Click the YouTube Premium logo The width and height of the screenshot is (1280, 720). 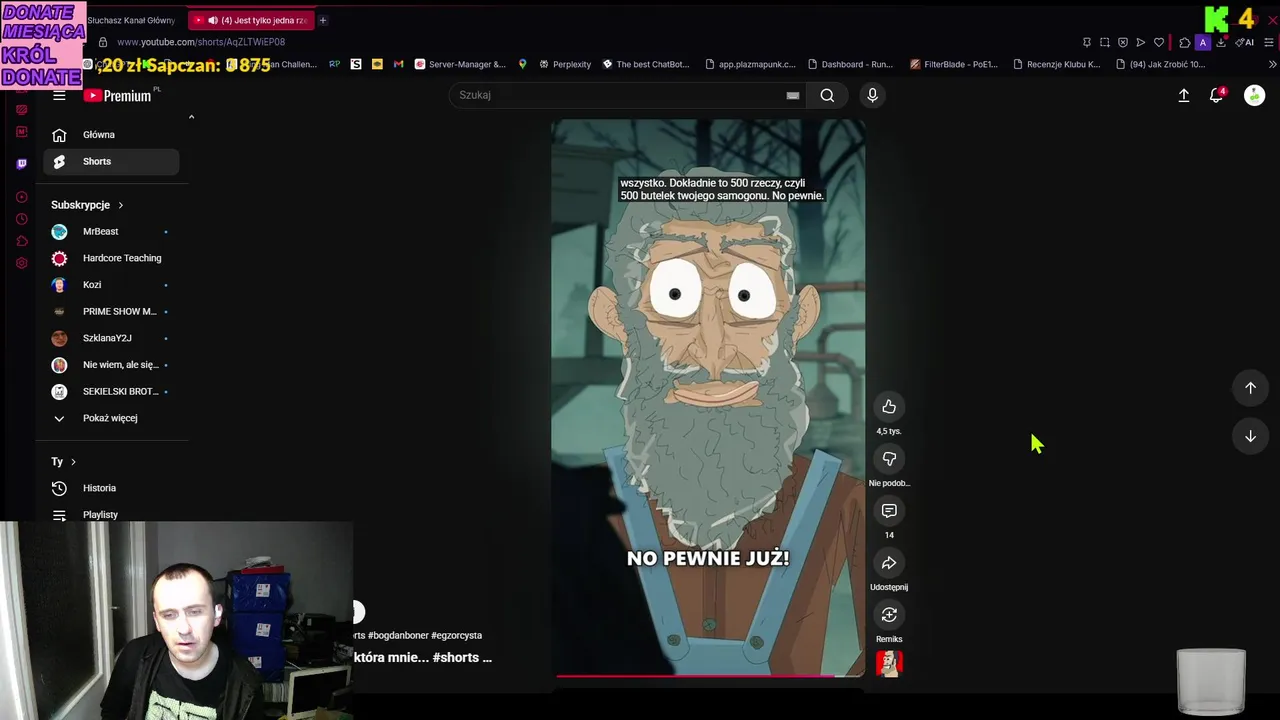(118, 95)
